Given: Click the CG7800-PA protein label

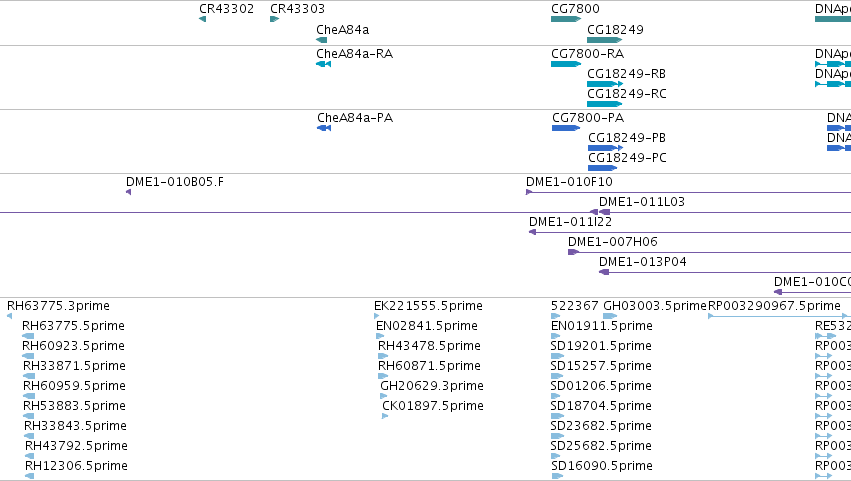Looking at the screenshot, I should click(x=588, y=118).
